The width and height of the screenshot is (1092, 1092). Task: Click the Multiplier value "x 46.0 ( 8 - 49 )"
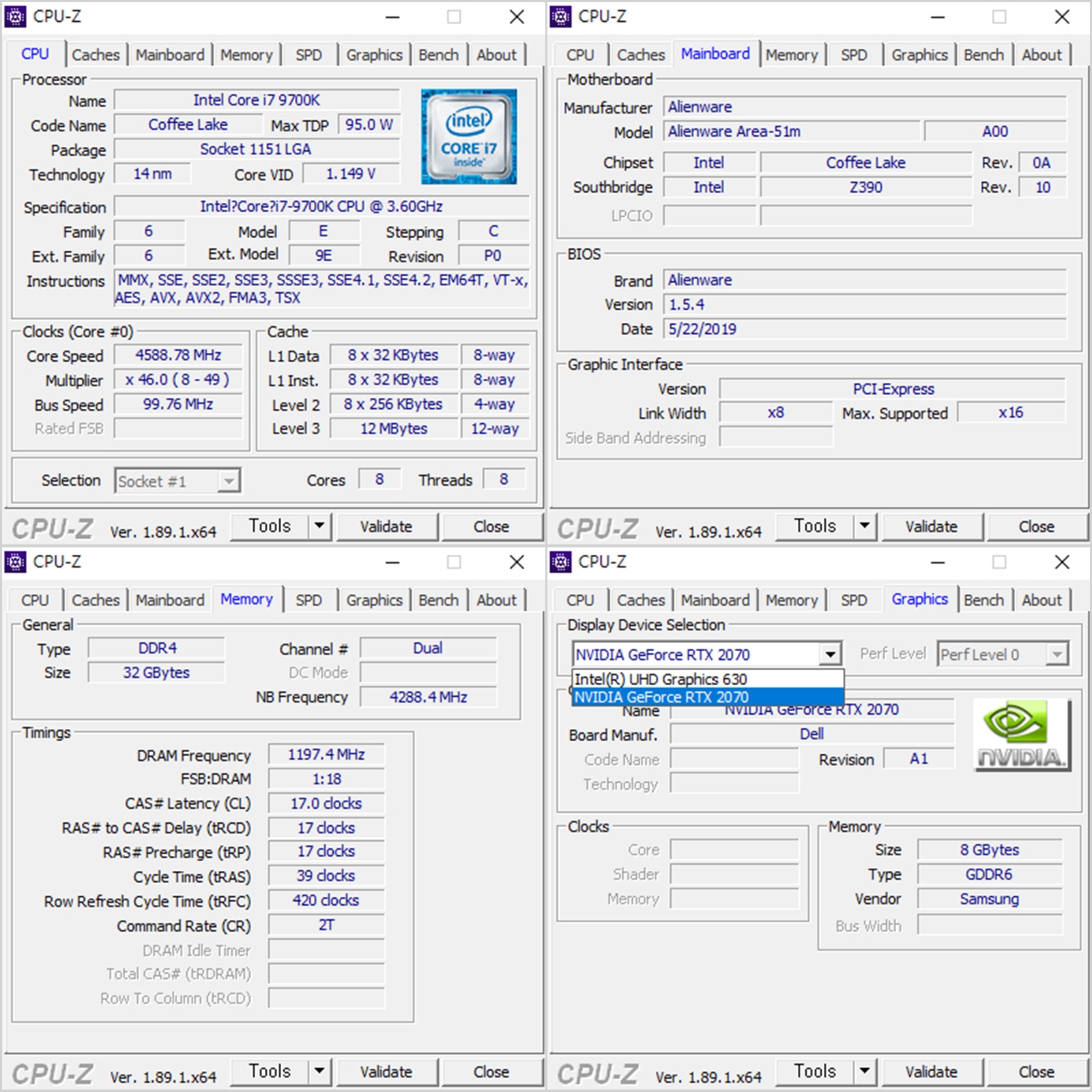point(178,380)
